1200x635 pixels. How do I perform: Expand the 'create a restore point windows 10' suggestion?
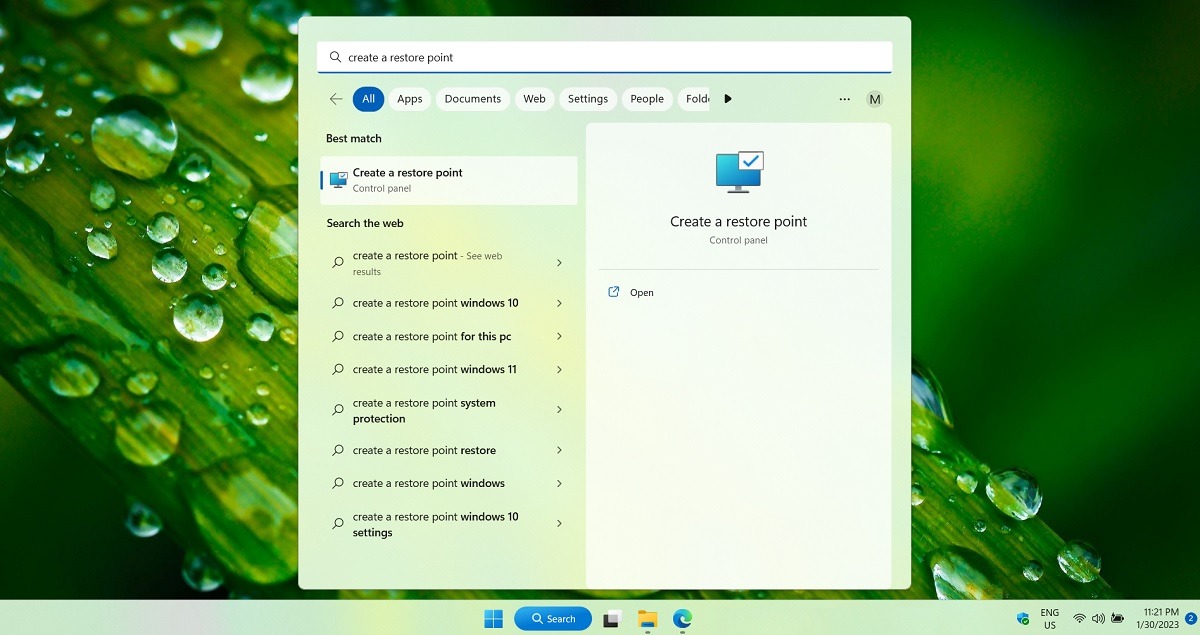tap(560, 303)
